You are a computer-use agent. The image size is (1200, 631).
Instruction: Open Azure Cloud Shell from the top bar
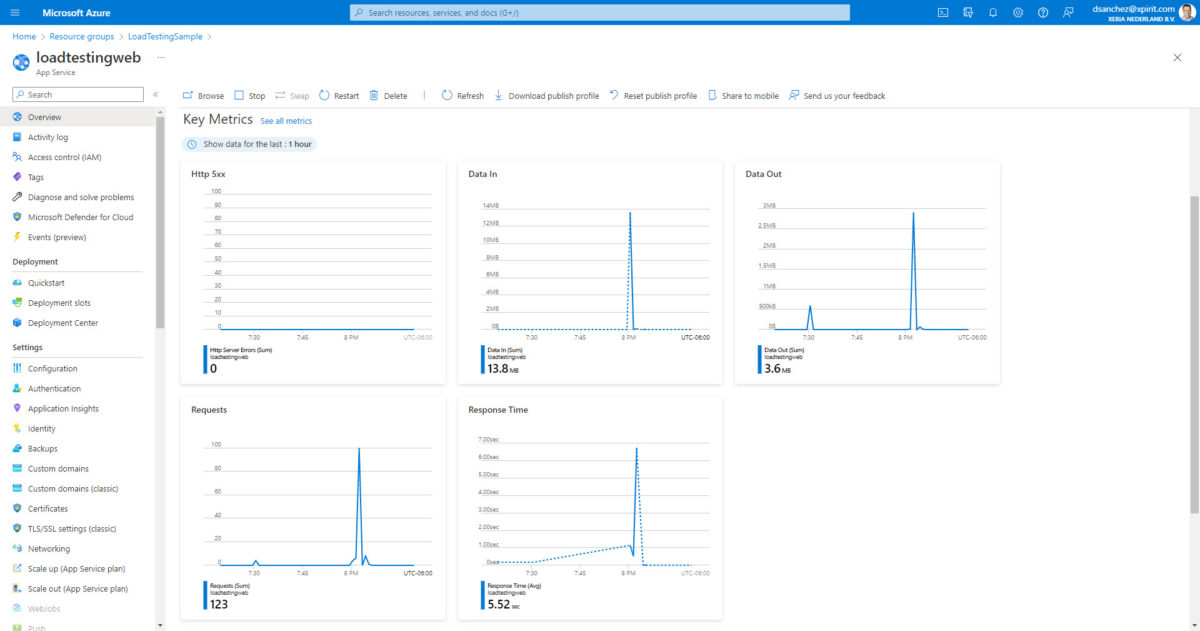pyautogui.click(x=942, y=12)
